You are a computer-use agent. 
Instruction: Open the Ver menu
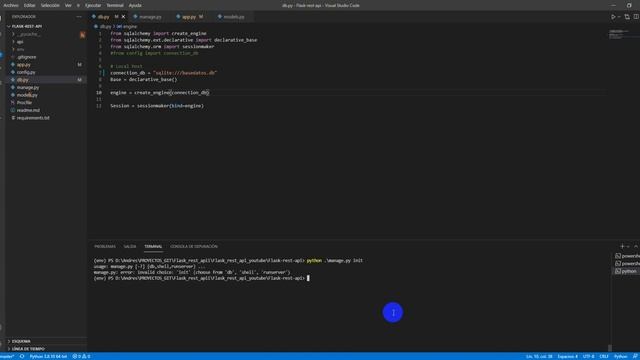click(x=68, y=5)
